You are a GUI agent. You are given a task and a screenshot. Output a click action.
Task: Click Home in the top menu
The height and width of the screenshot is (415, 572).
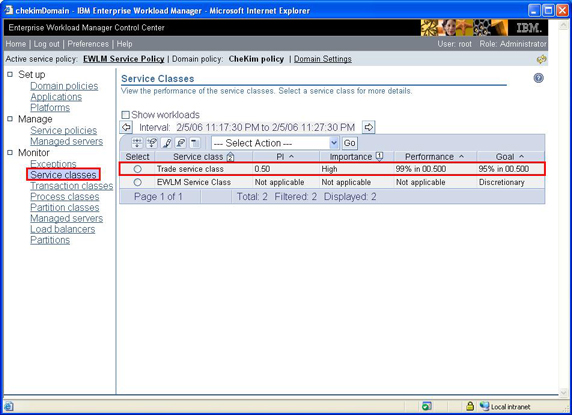coord(16,44)
